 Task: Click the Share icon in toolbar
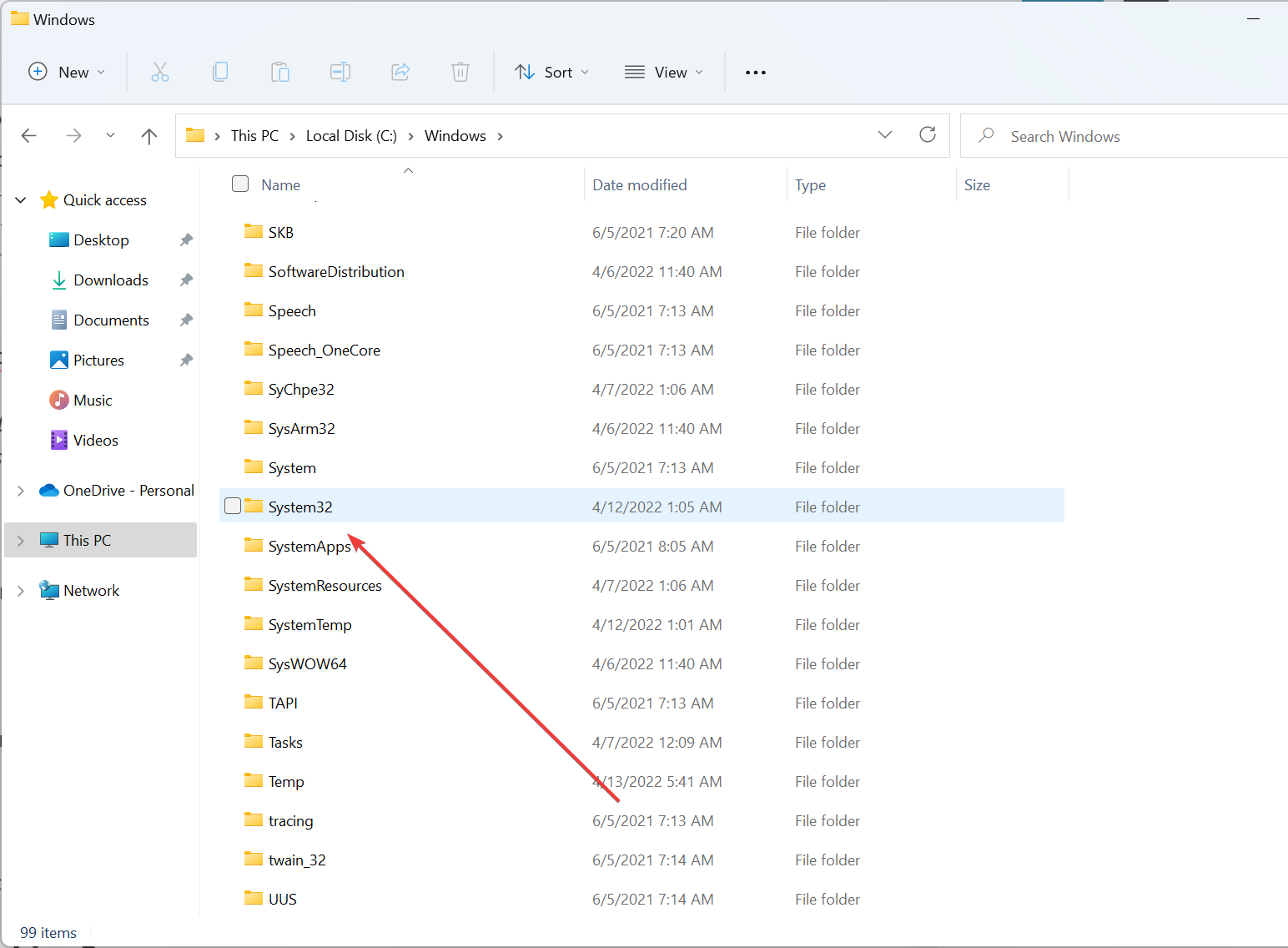(400, 73)
